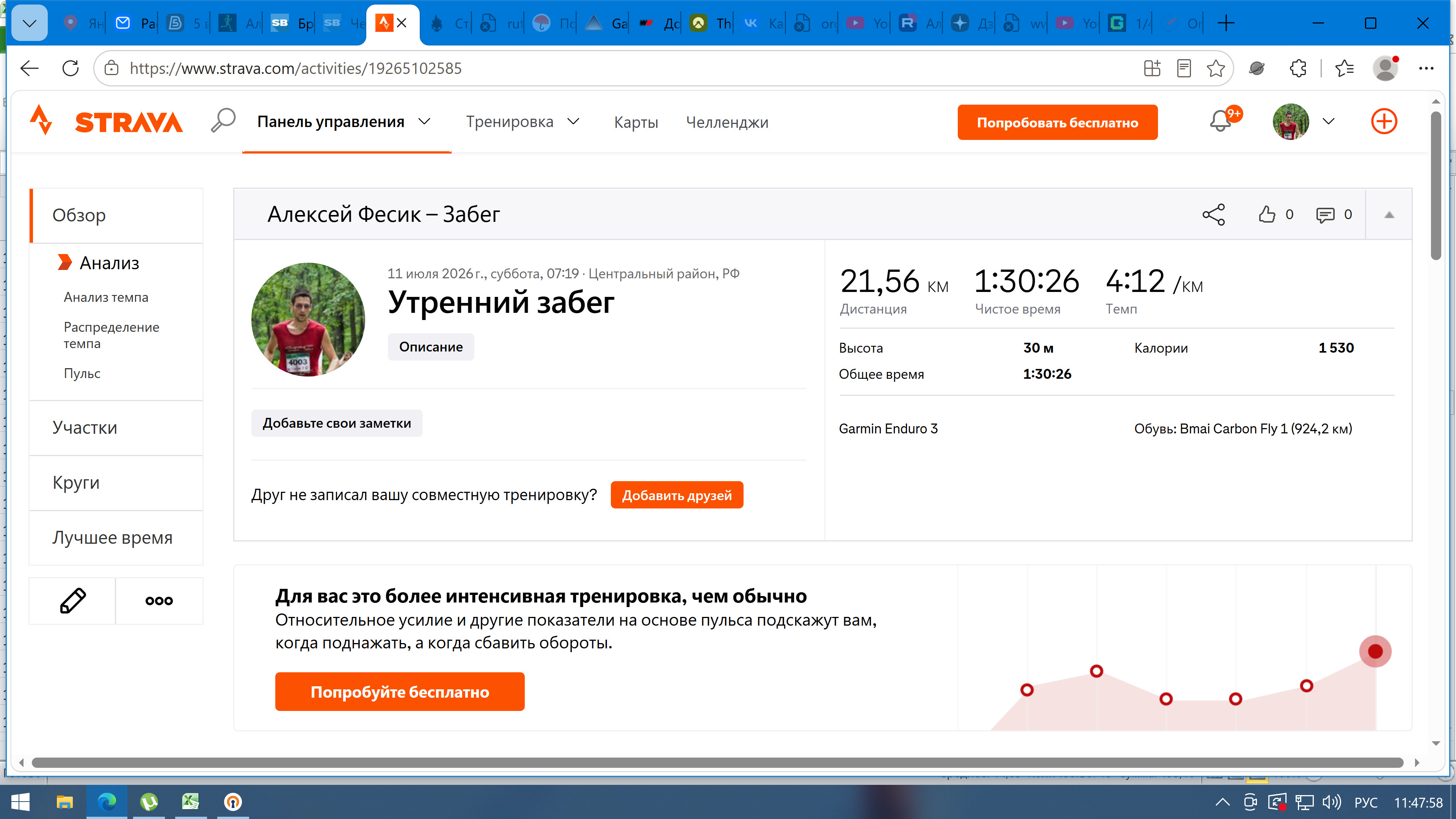Collapse the activity header triangle
Image resolution: width=1456 pixels, height=819 pixels.
[1389, 215]
